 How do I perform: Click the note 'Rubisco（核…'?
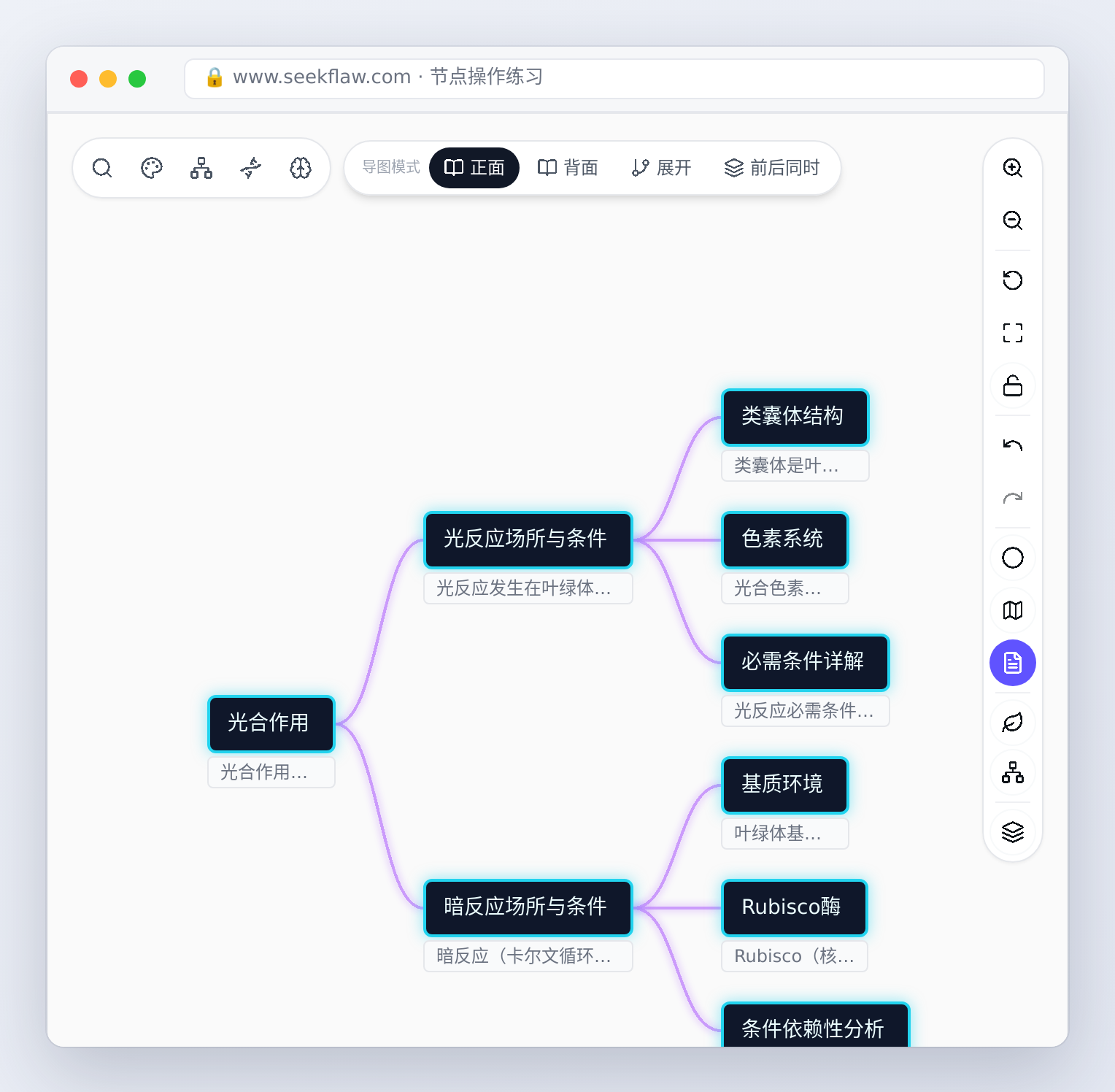tap(795, 956)
